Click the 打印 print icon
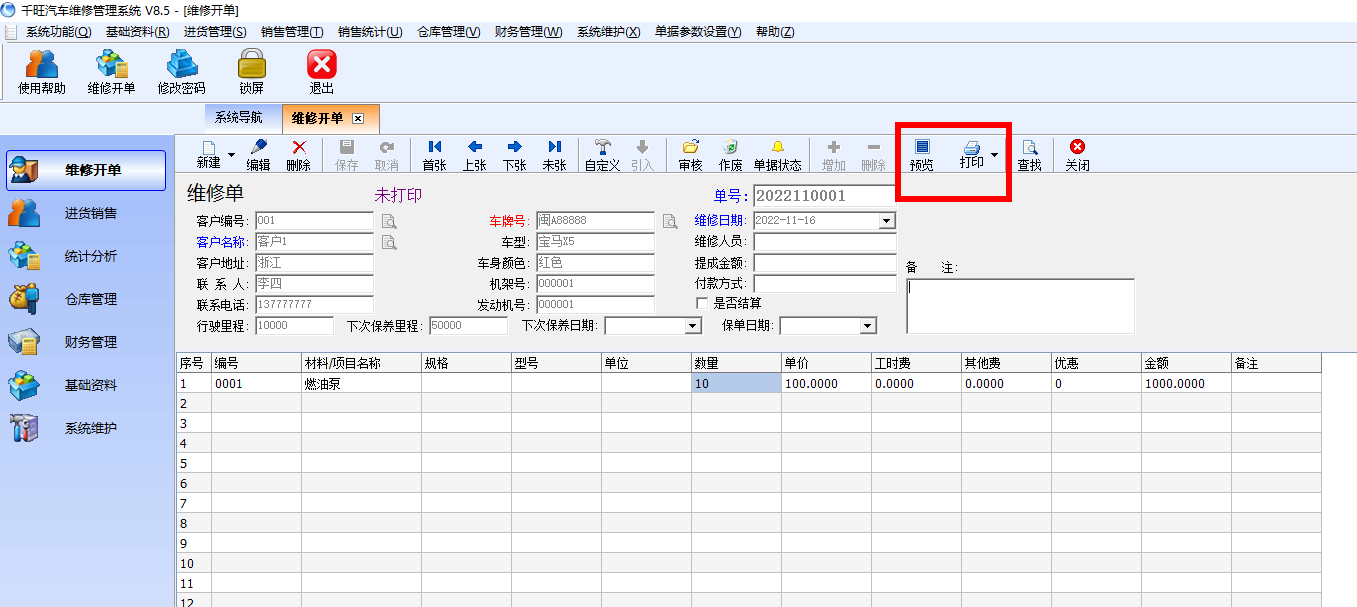The width and height of the screenshot is (1357, 607). 971,154
